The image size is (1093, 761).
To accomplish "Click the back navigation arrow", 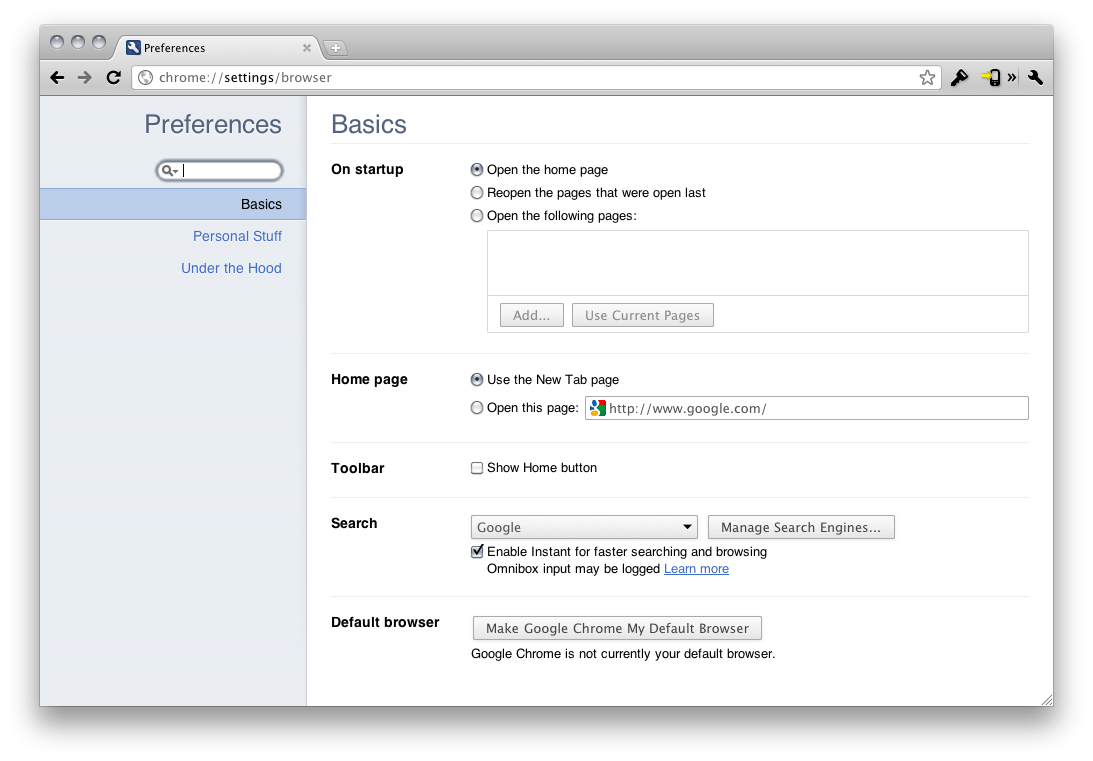I will click(58, 77).
